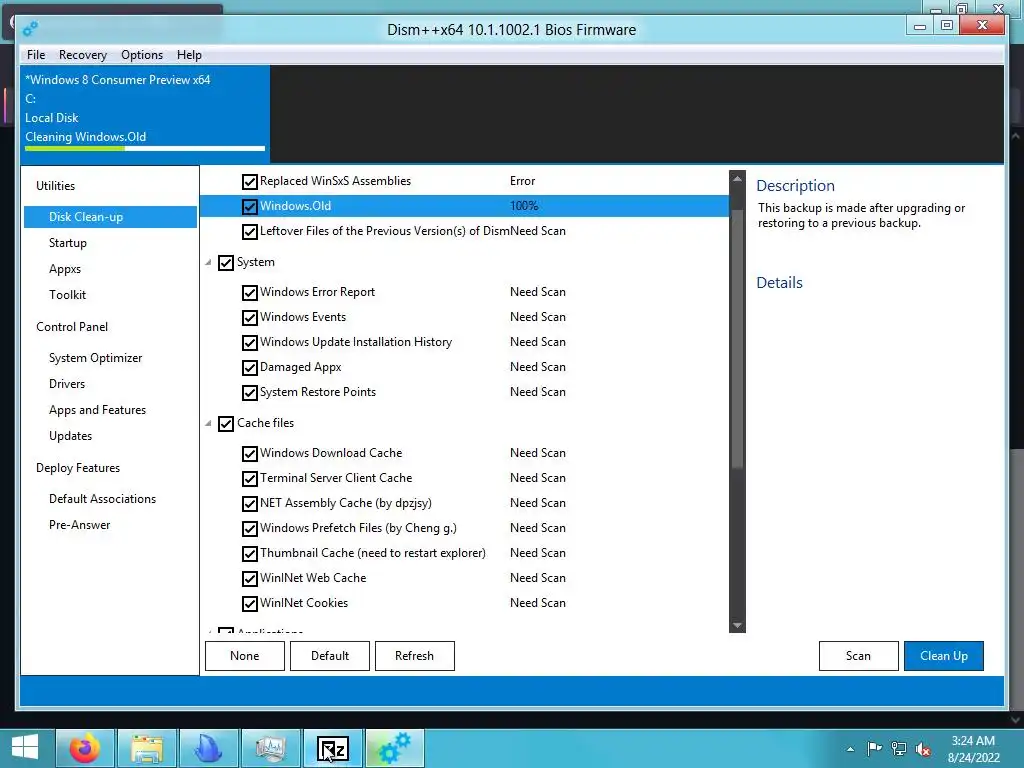1024x768 pixels.
Task: Open the Appxs section
Action: coord(65,269)
